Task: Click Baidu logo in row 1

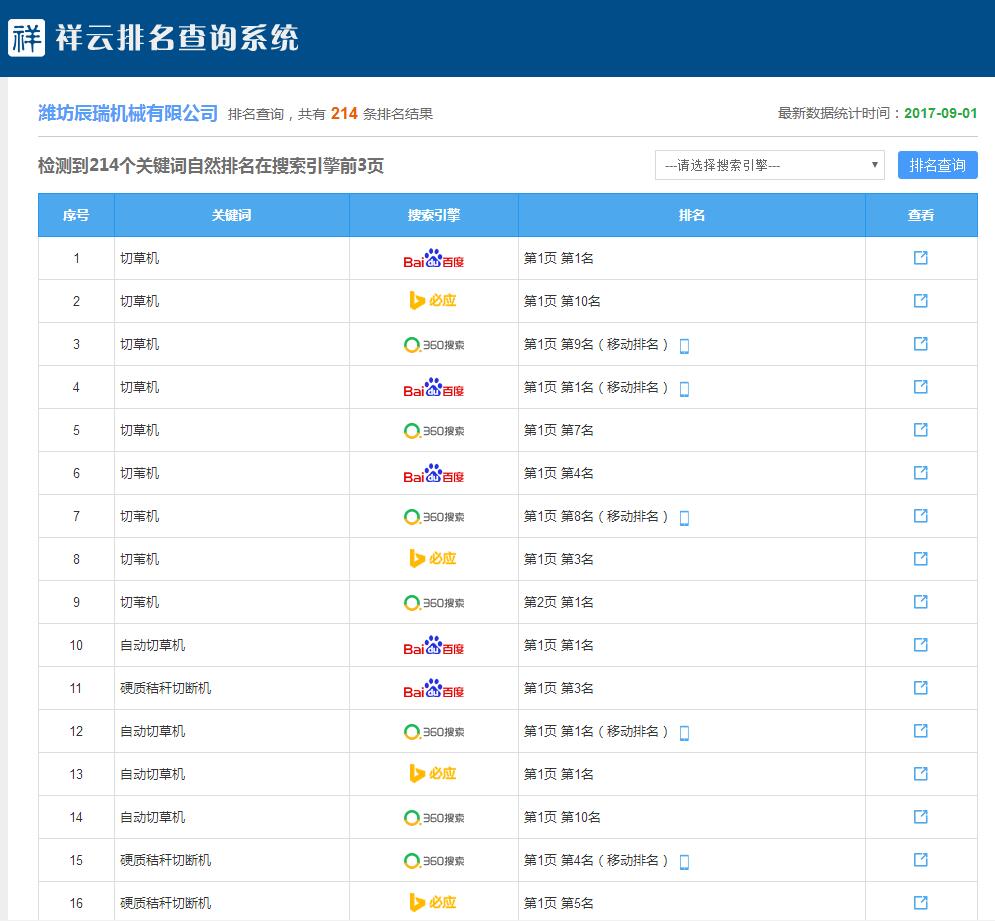Action: pyautogui.click(x=433, y=258)
